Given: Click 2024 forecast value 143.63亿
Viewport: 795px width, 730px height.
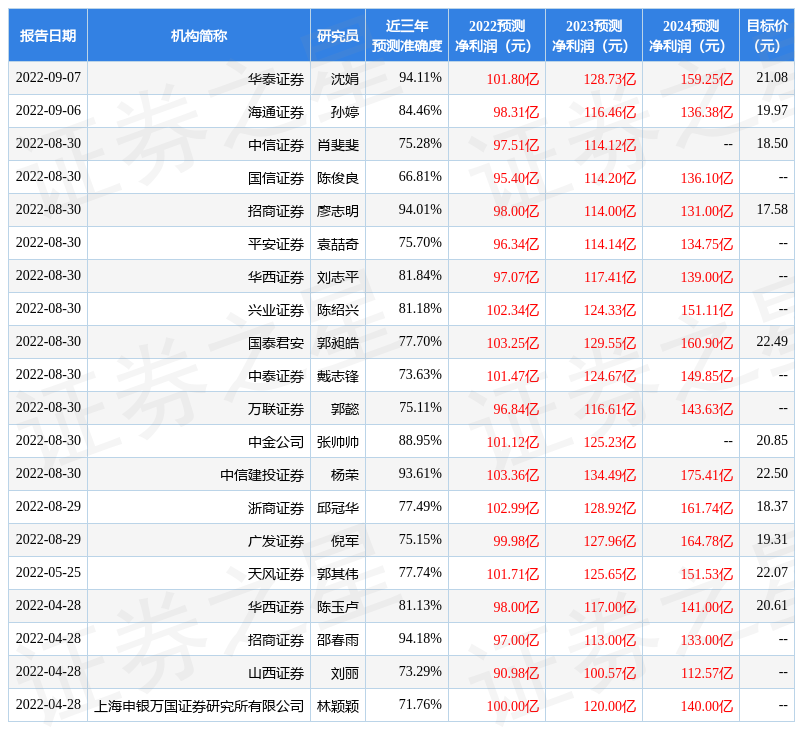Looking at the screenshot, I should [707, 409].
